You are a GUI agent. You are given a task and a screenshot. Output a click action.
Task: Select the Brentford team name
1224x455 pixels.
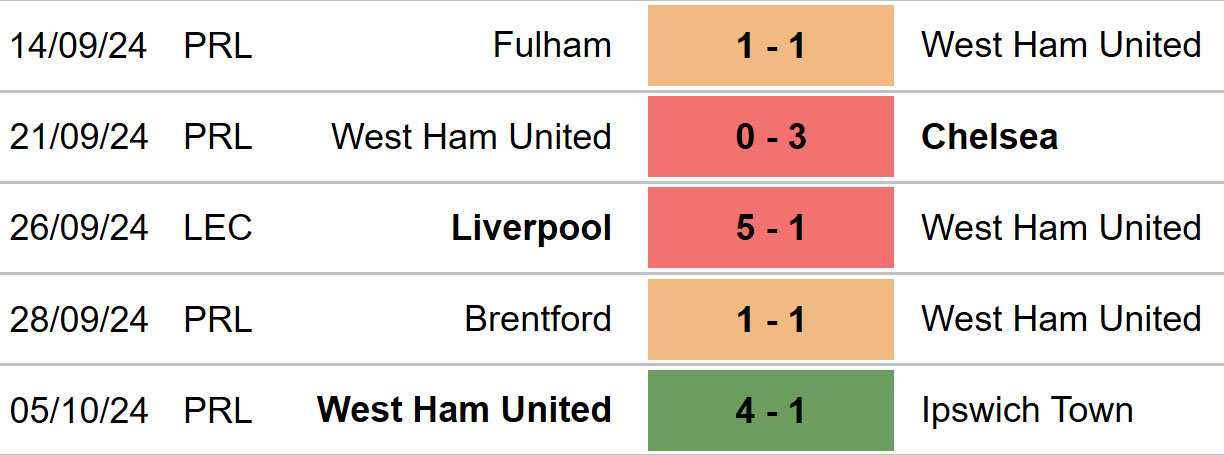pos(538,319)
